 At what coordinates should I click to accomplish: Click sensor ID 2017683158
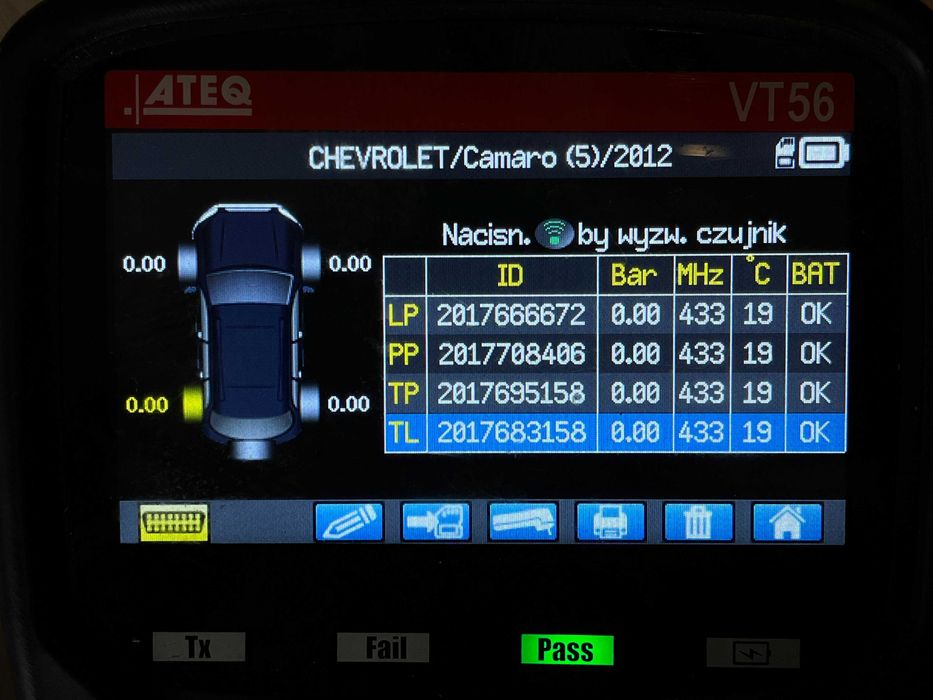[511, 432]
